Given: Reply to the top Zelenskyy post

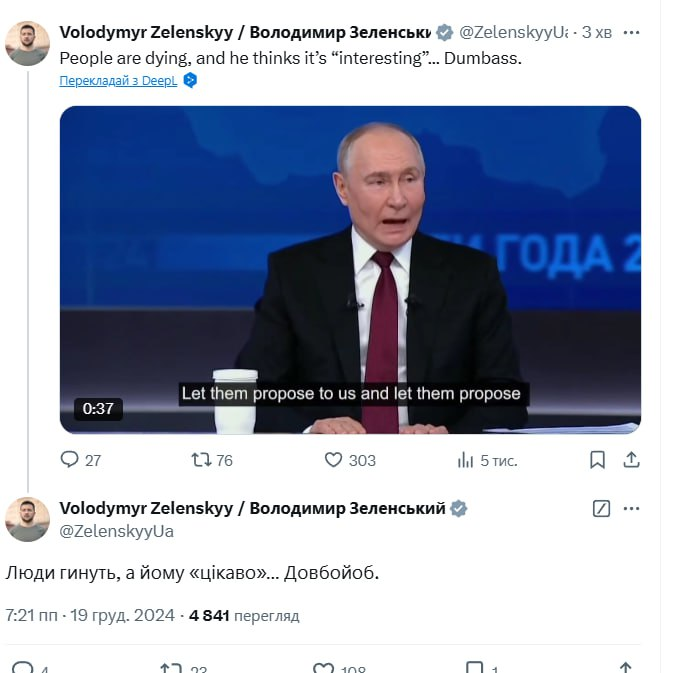Looking at the screenshot, I should pyautogui.click(x=70, y=460).
